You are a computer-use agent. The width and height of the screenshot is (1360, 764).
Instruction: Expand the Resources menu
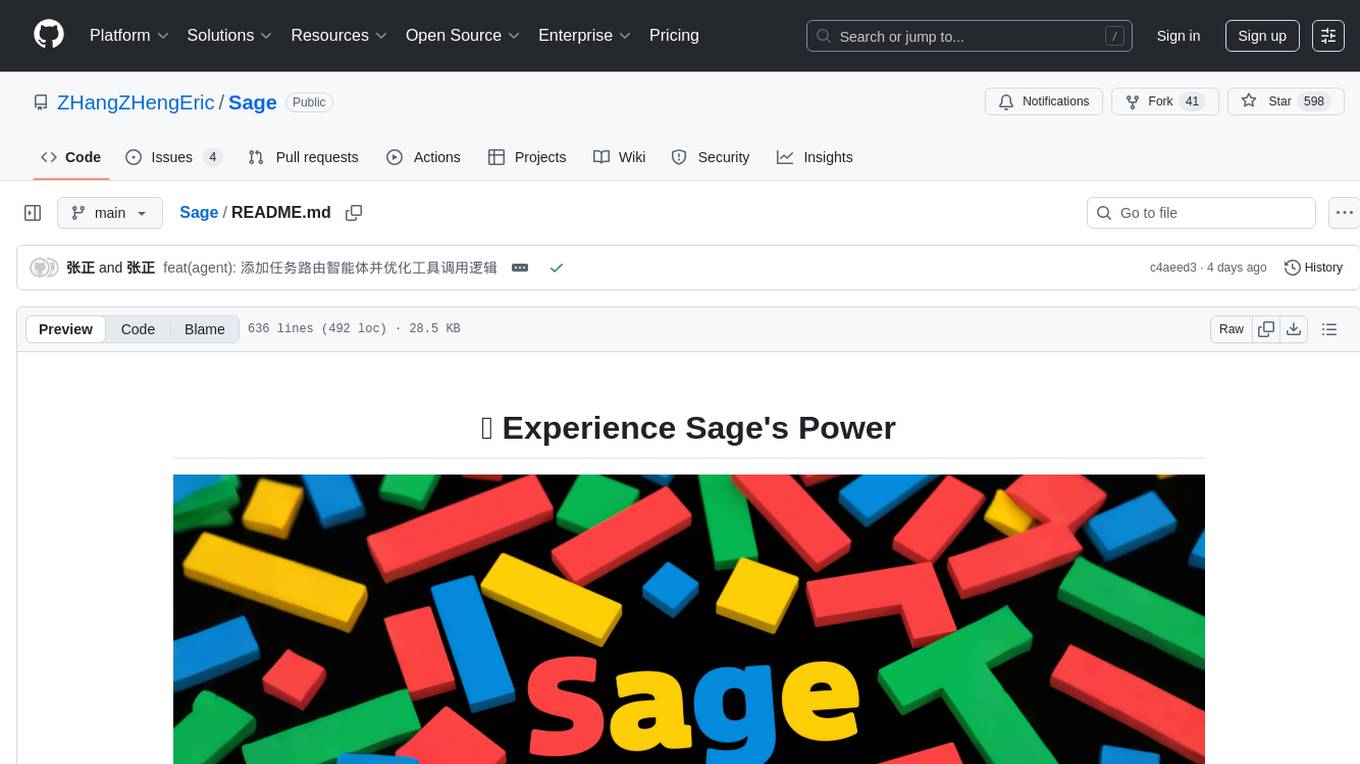point(339,35)
